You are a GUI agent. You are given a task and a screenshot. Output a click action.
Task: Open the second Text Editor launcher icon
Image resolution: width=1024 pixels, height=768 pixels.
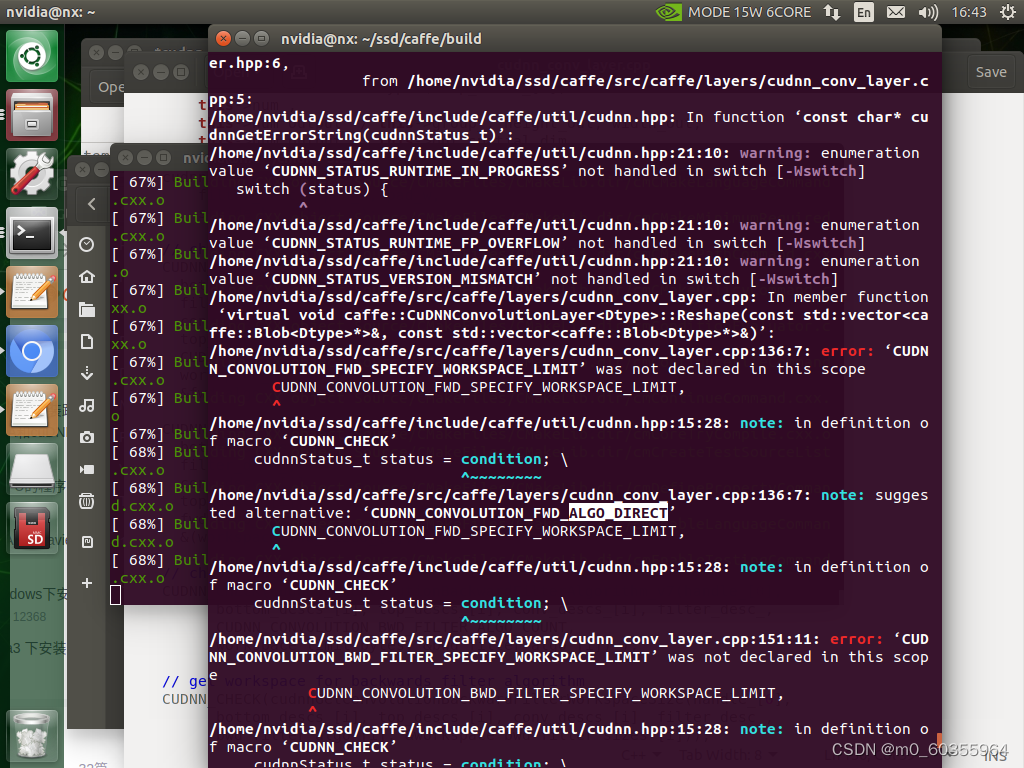pyautogui.click(x=32, y=410)
